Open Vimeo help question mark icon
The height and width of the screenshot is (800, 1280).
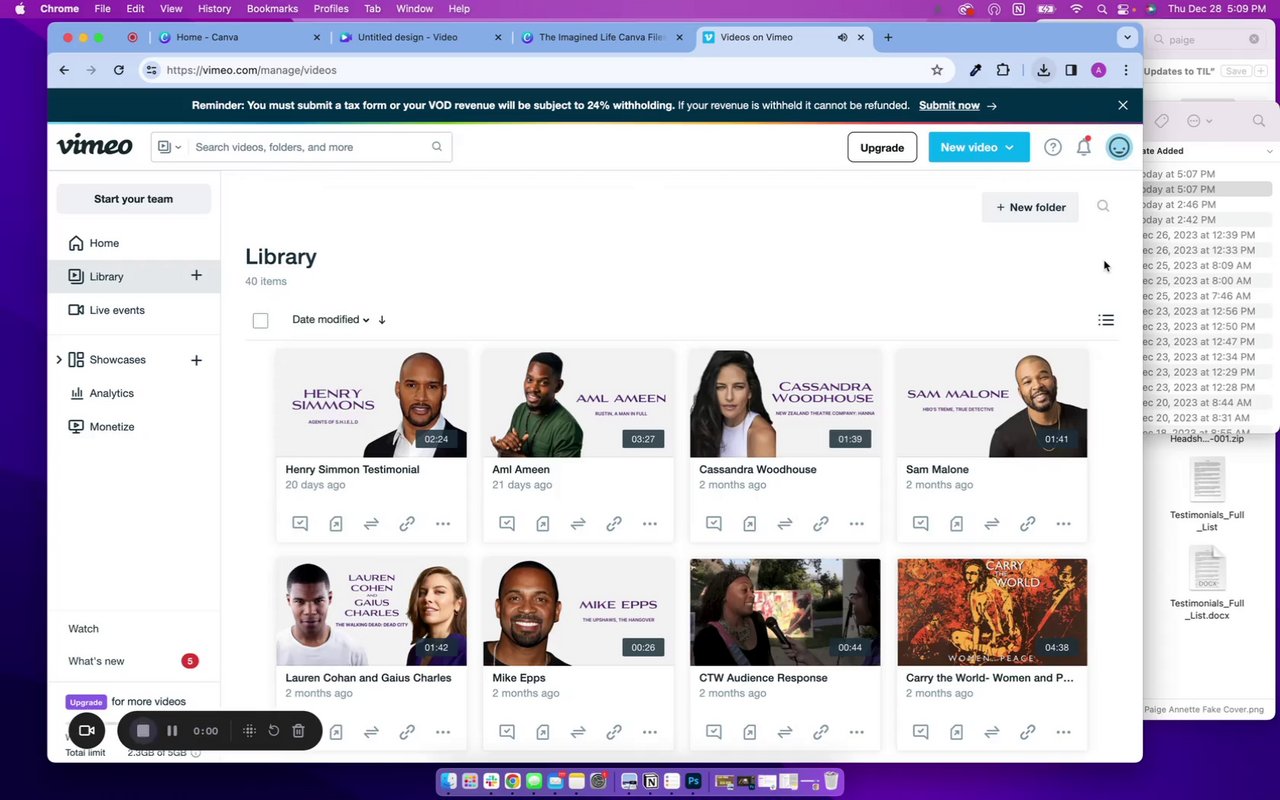pyautogui.click(x=1053, y=147)
